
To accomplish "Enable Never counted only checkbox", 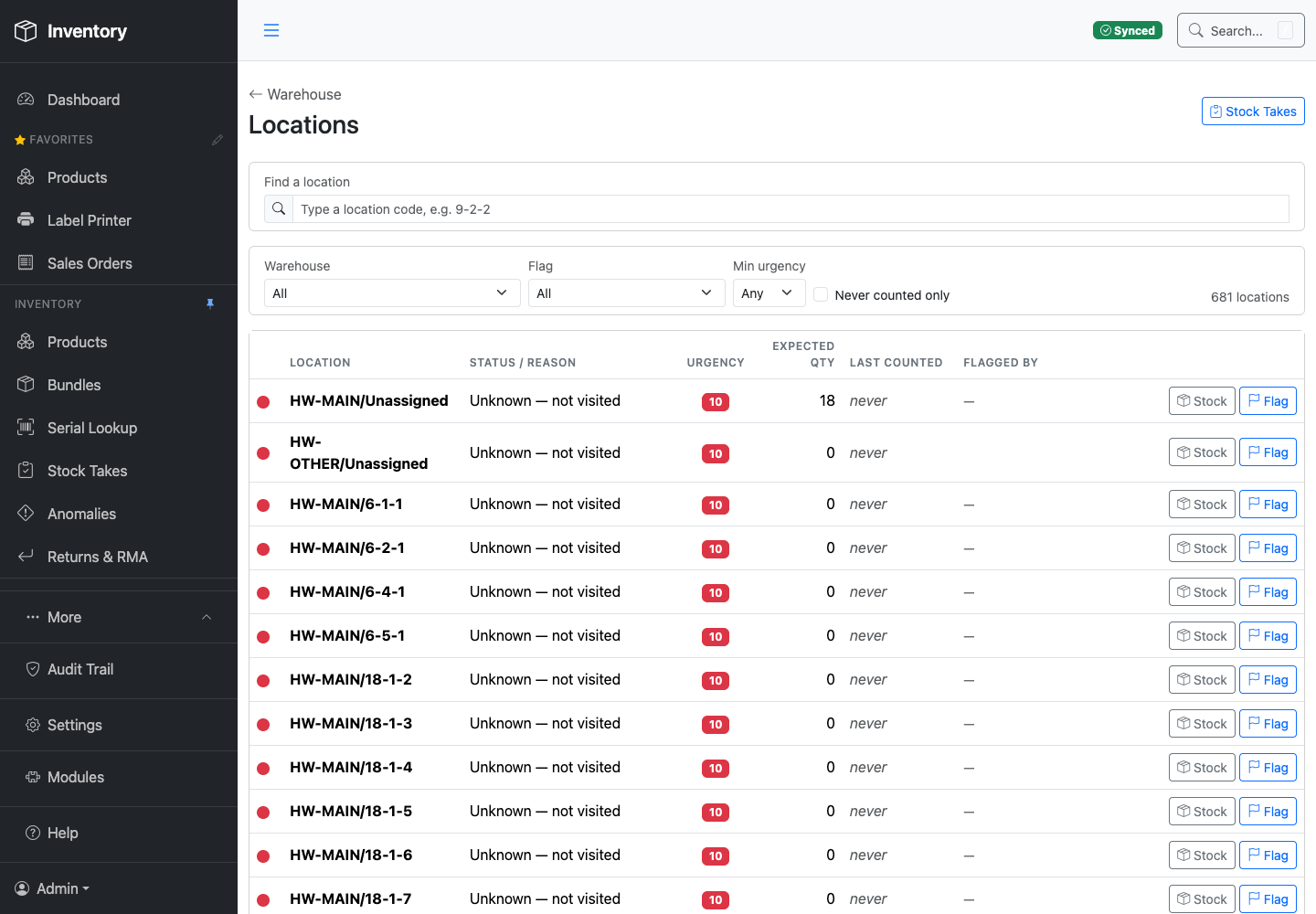I will 821,294.
